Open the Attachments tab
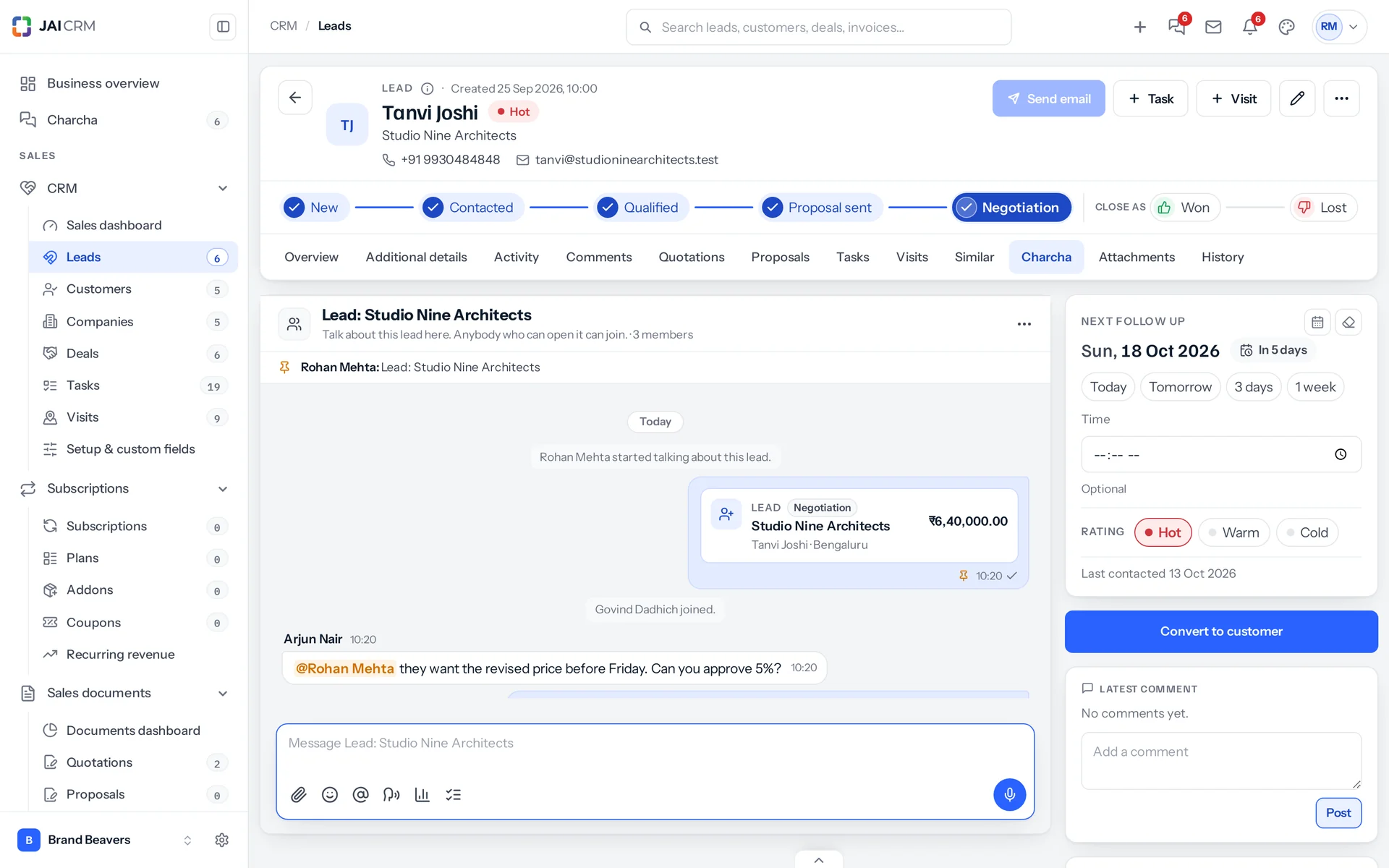Viewport: 1389px width, 868px height. pos(1137,257)
